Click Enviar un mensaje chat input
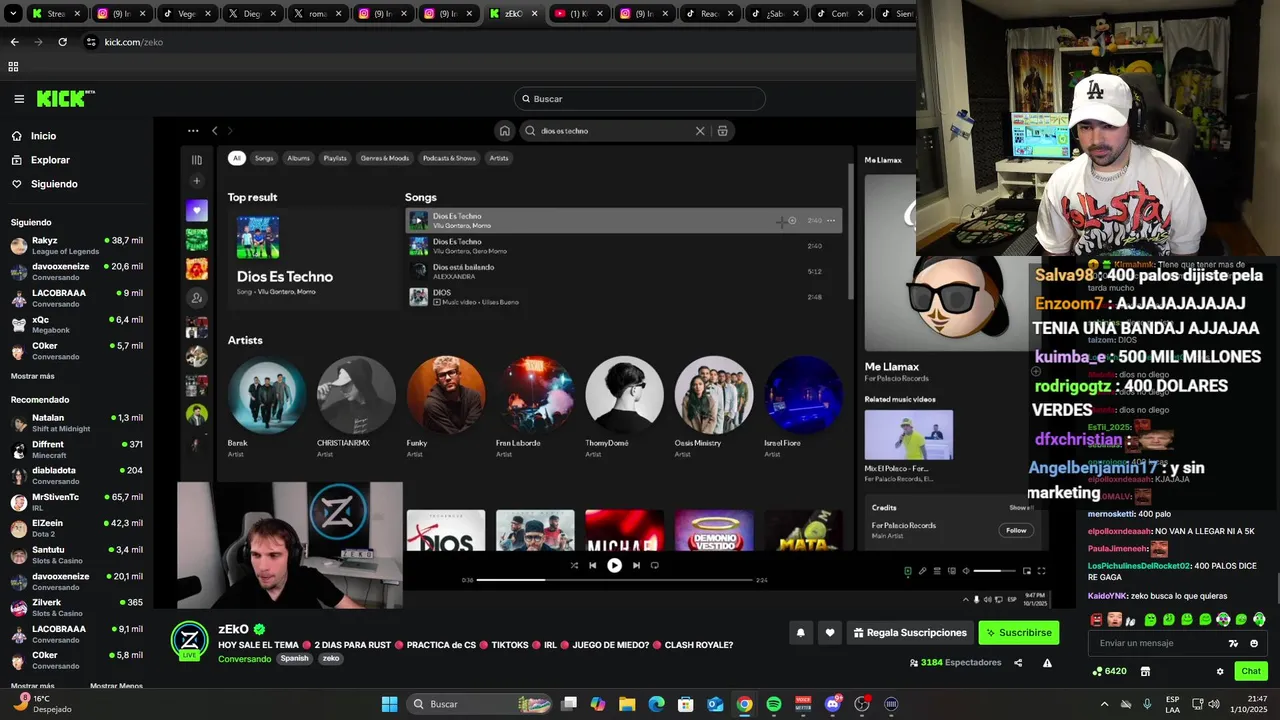This screenshot has height=720, width=1280. coord(1160,643)
